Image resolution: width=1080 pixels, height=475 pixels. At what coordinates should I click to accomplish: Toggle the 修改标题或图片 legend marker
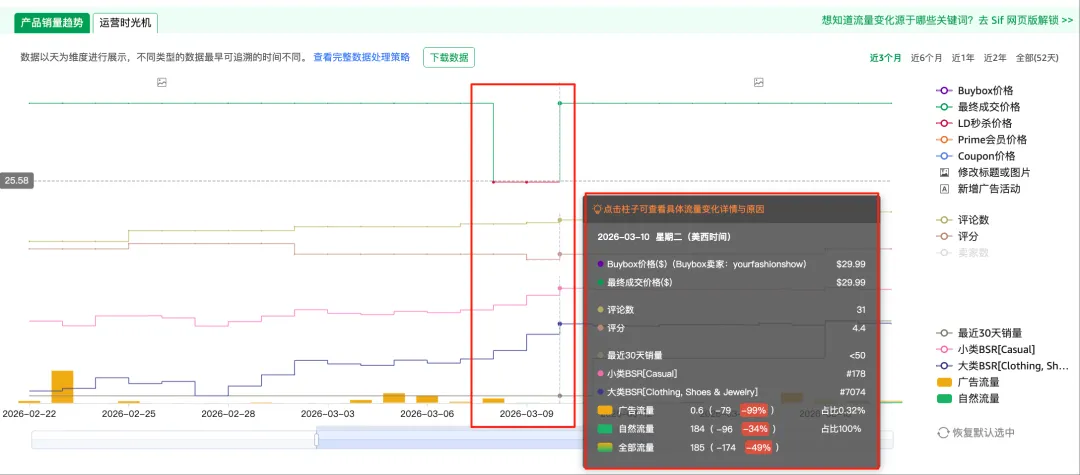point(985,172)
